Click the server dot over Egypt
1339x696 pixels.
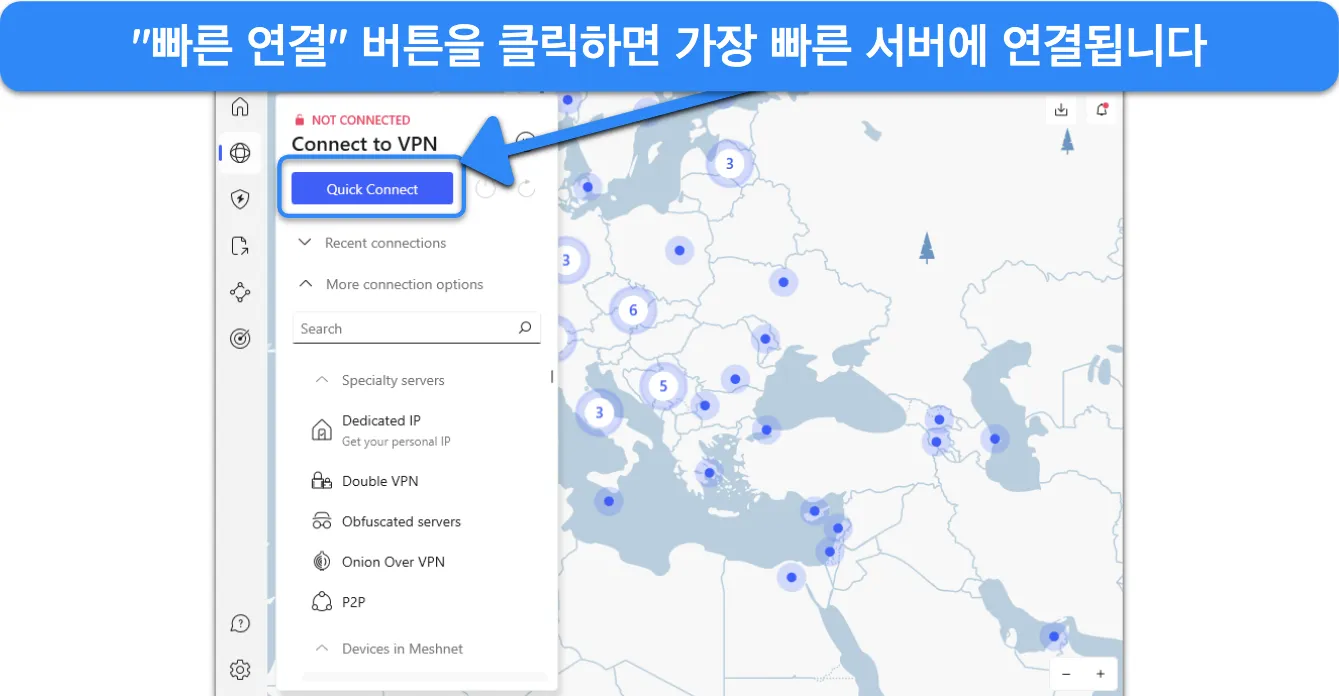(792, 577)
